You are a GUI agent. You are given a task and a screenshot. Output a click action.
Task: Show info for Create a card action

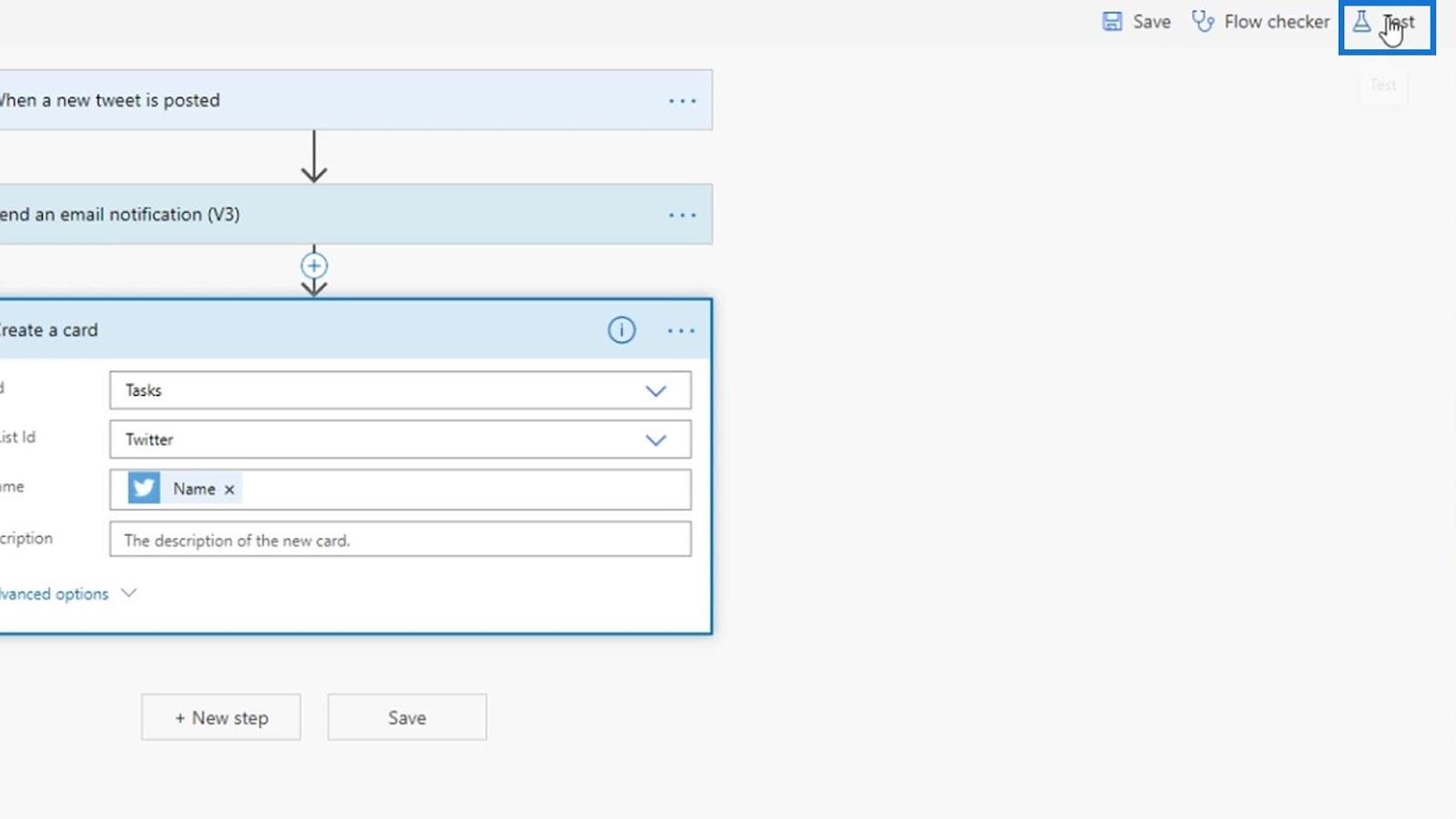coord(622,330)
